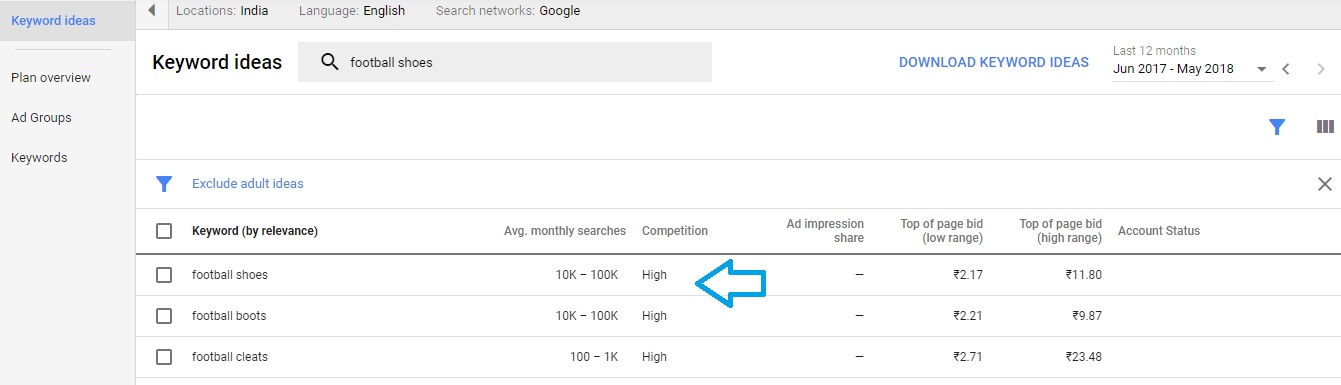Viewport: 1341px width, 385px height.
Task: Open Ad Groups in sidebar
Action: (x=41, y=118)
